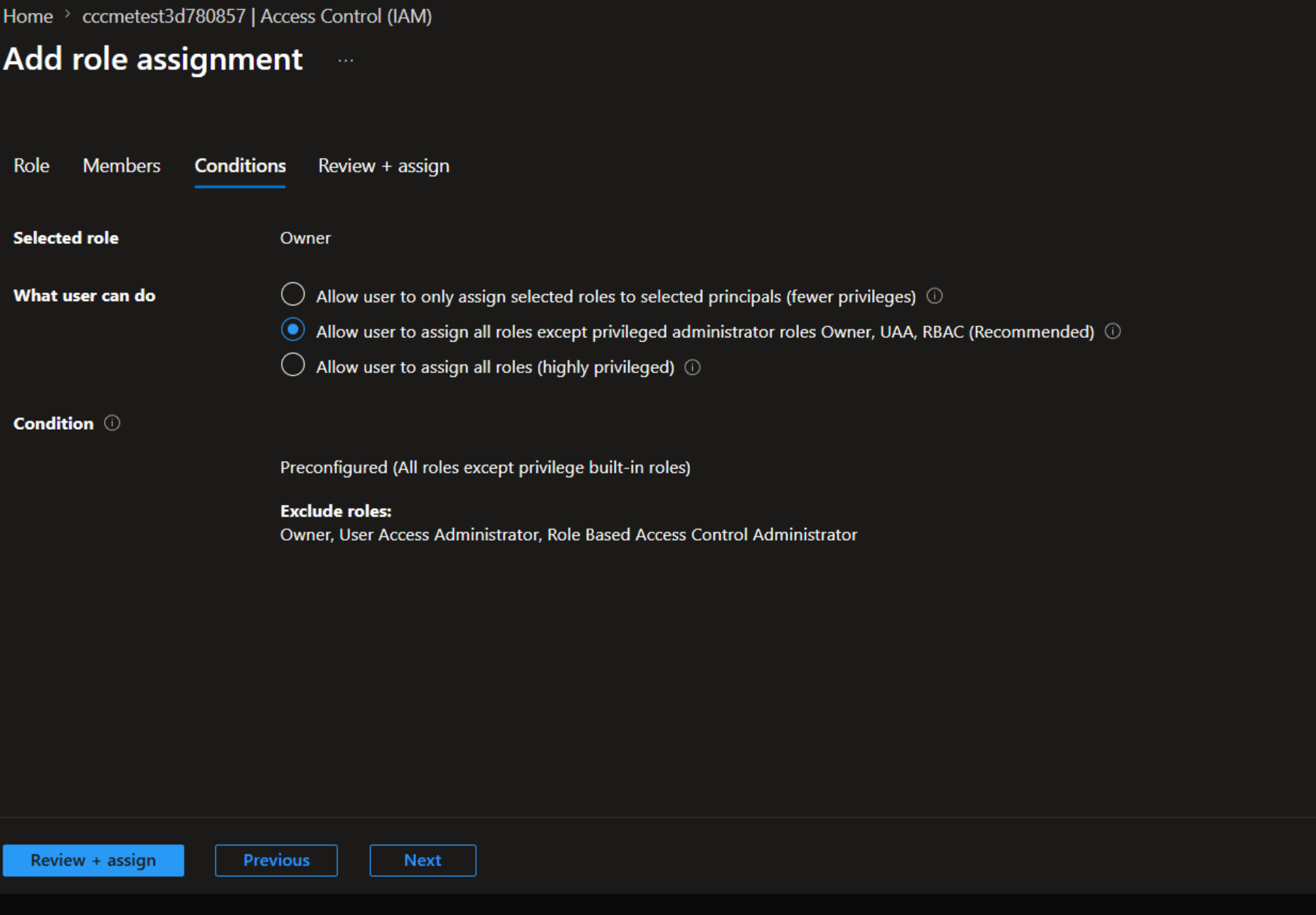Image resolution: width=1316 pixels, height=915 pixels.
Task: Select the Conditions tab
Action: tap(240, 165)
